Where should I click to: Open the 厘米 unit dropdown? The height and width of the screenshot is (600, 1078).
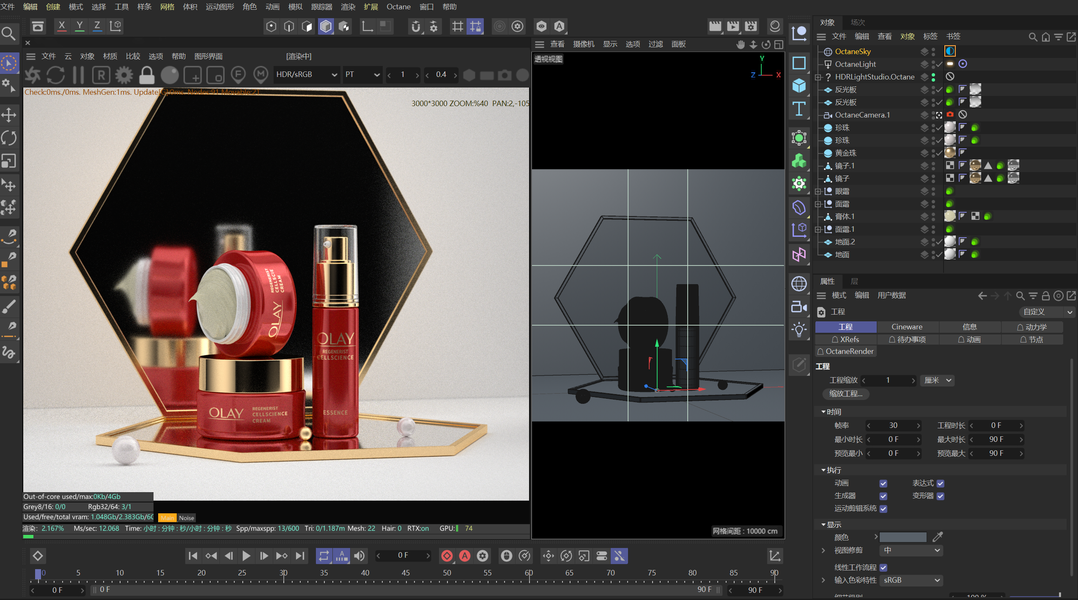coord(937,380)
